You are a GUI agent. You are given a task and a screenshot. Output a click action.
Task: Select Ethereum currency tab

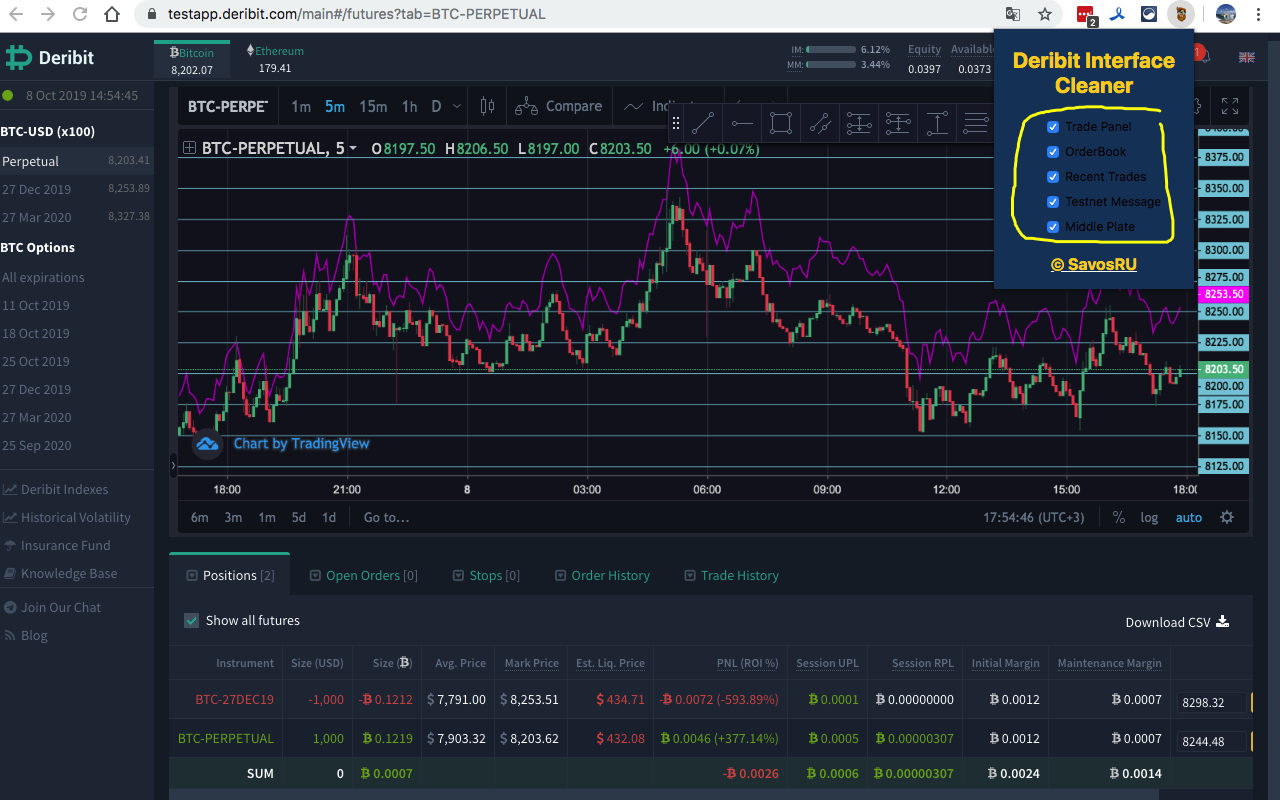click(275, 60)
